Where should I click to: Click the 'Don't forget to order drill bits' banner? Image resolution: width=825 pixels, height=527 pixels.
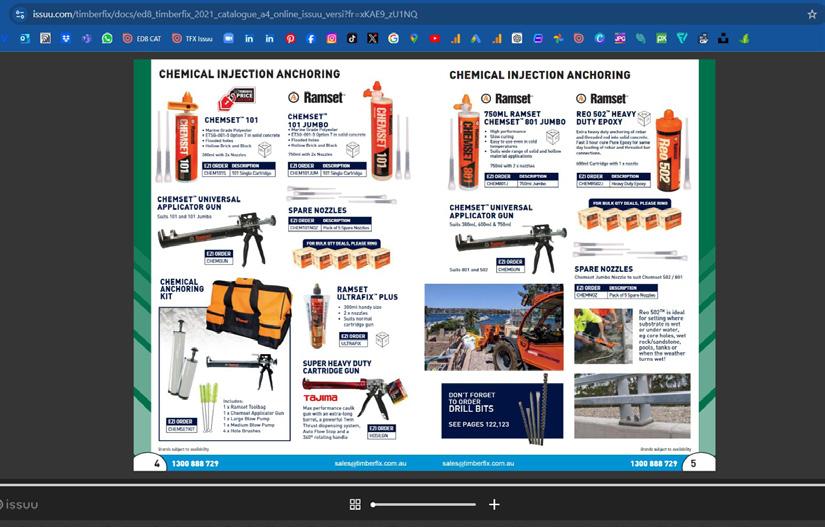pos(502,411)
